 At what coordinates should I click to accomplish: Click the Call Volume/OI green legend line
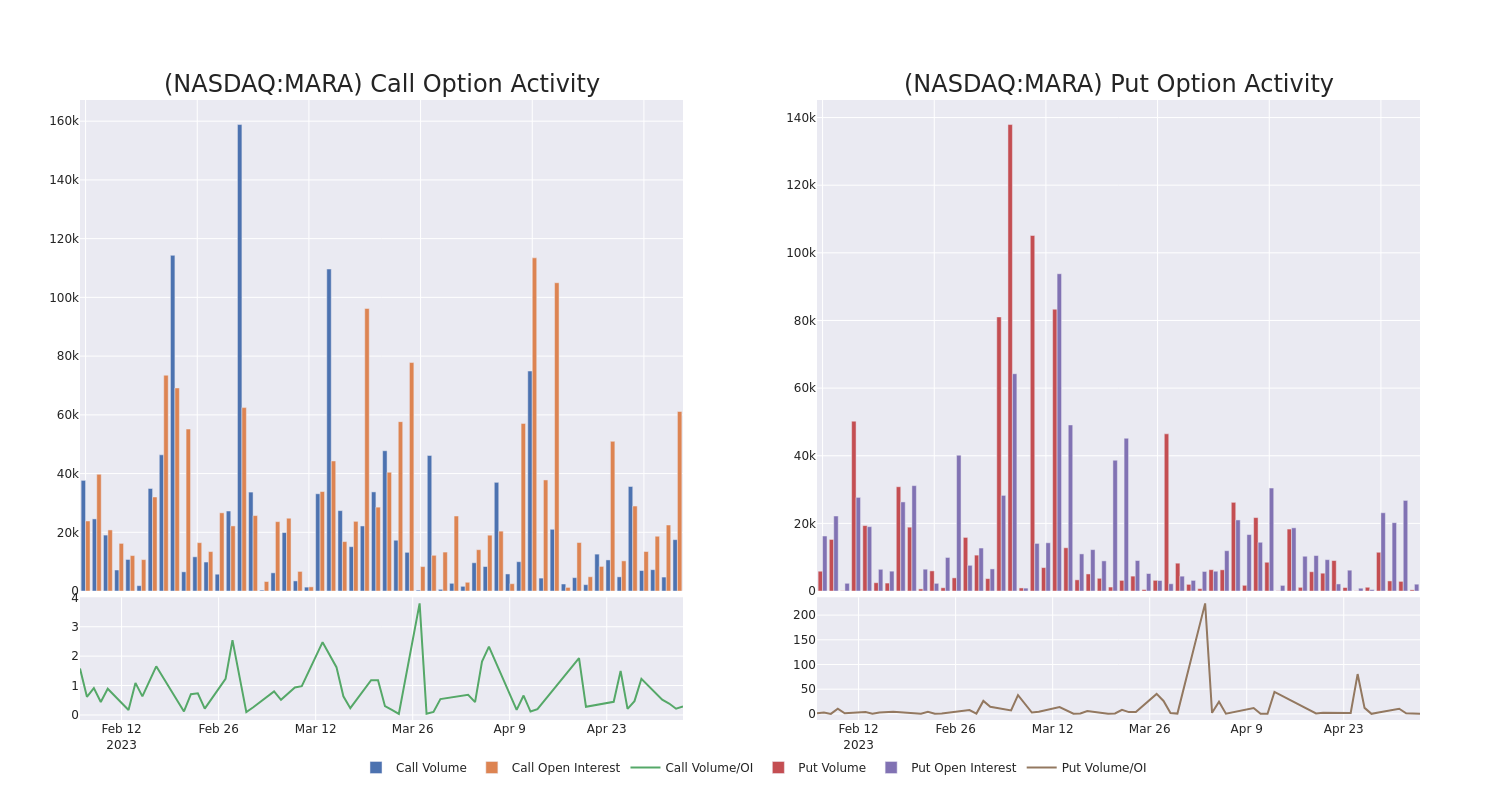(x=645, y=768)
